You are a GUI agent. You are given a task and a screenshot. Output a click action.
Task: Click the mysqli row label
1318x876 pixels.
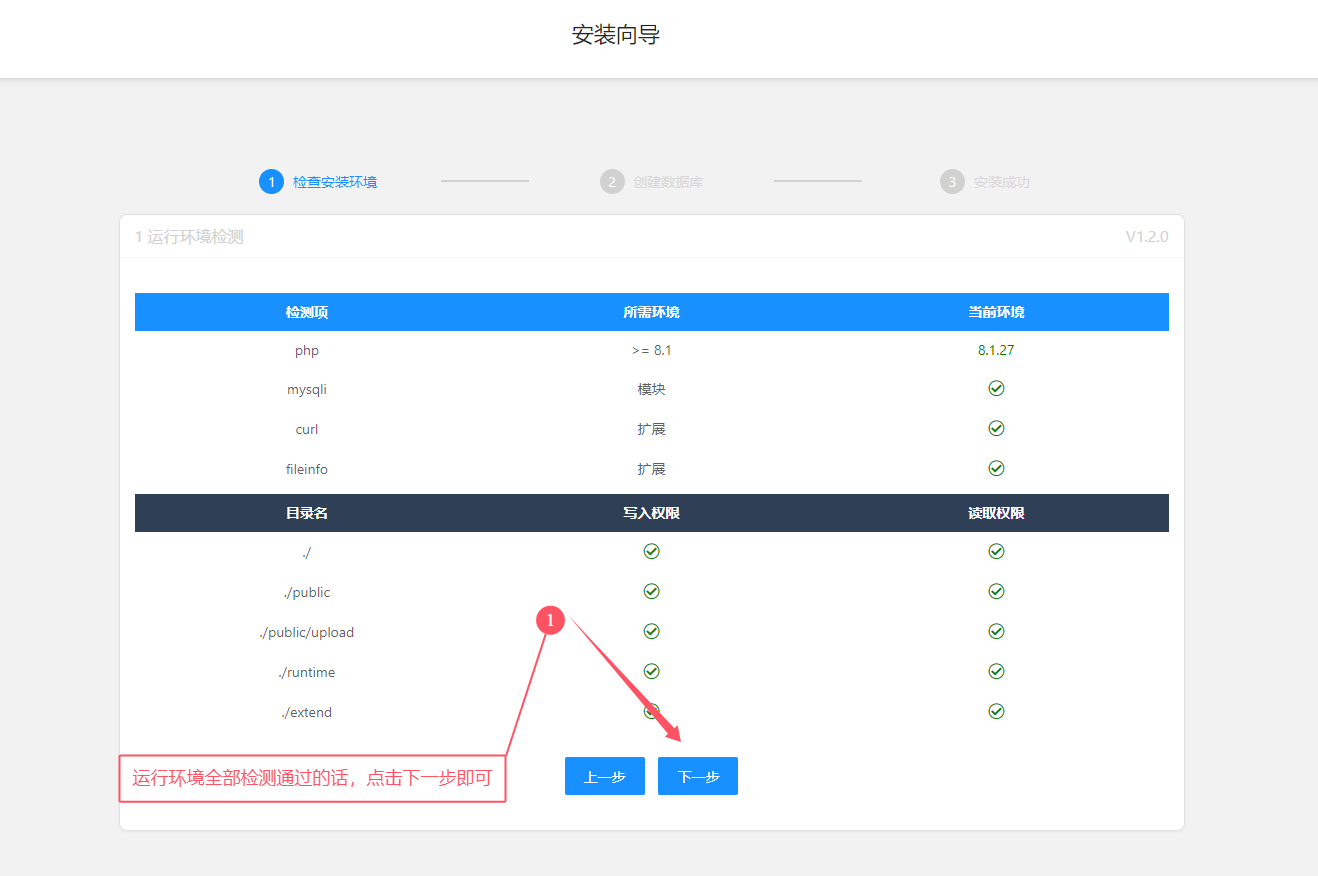click(307, 390)
